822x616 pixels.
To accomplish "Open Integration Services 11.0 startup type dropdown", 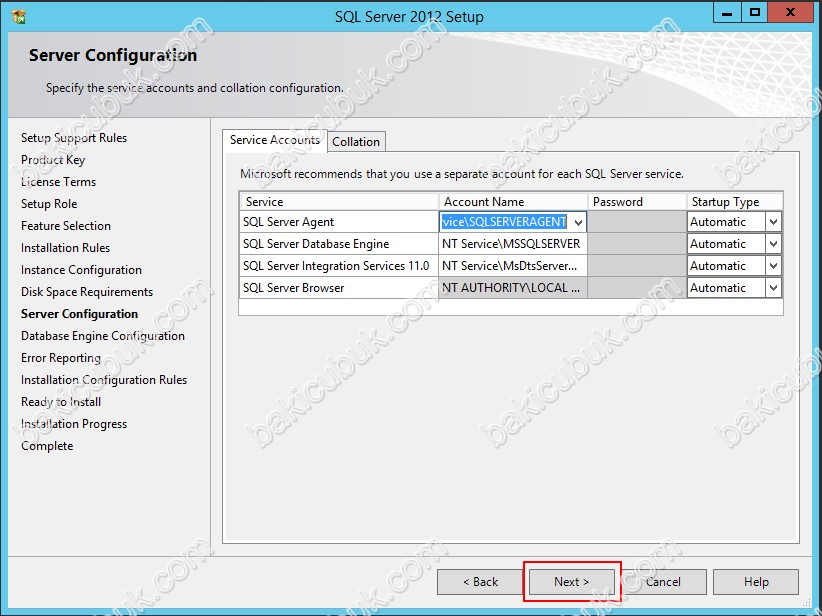I will point(773,266).
